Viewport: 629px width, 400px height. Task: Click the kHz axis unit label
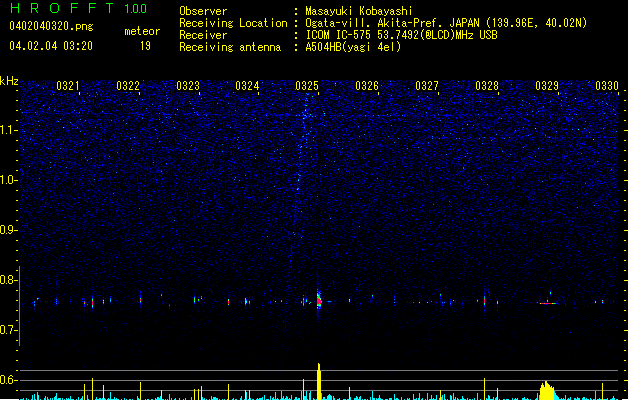click(9, 81)
